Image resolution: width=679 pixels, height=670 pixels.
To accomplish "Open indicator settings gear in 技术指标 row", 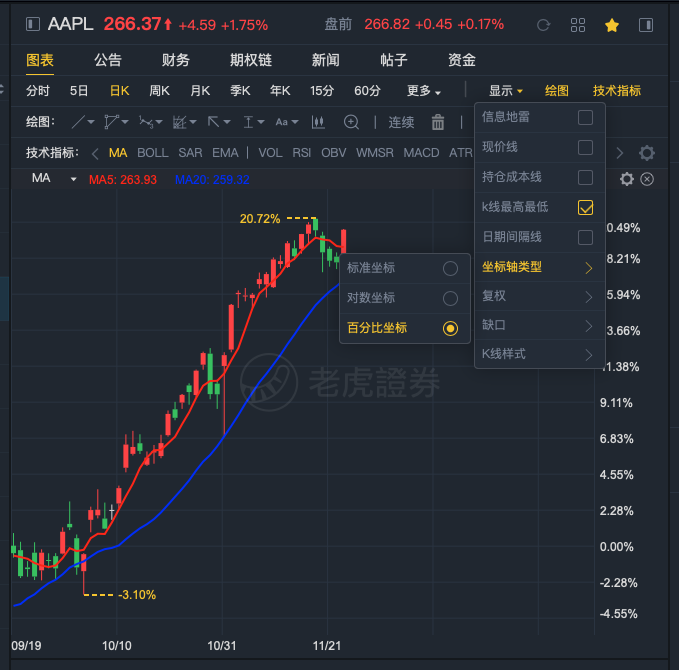I will (647, 153).
